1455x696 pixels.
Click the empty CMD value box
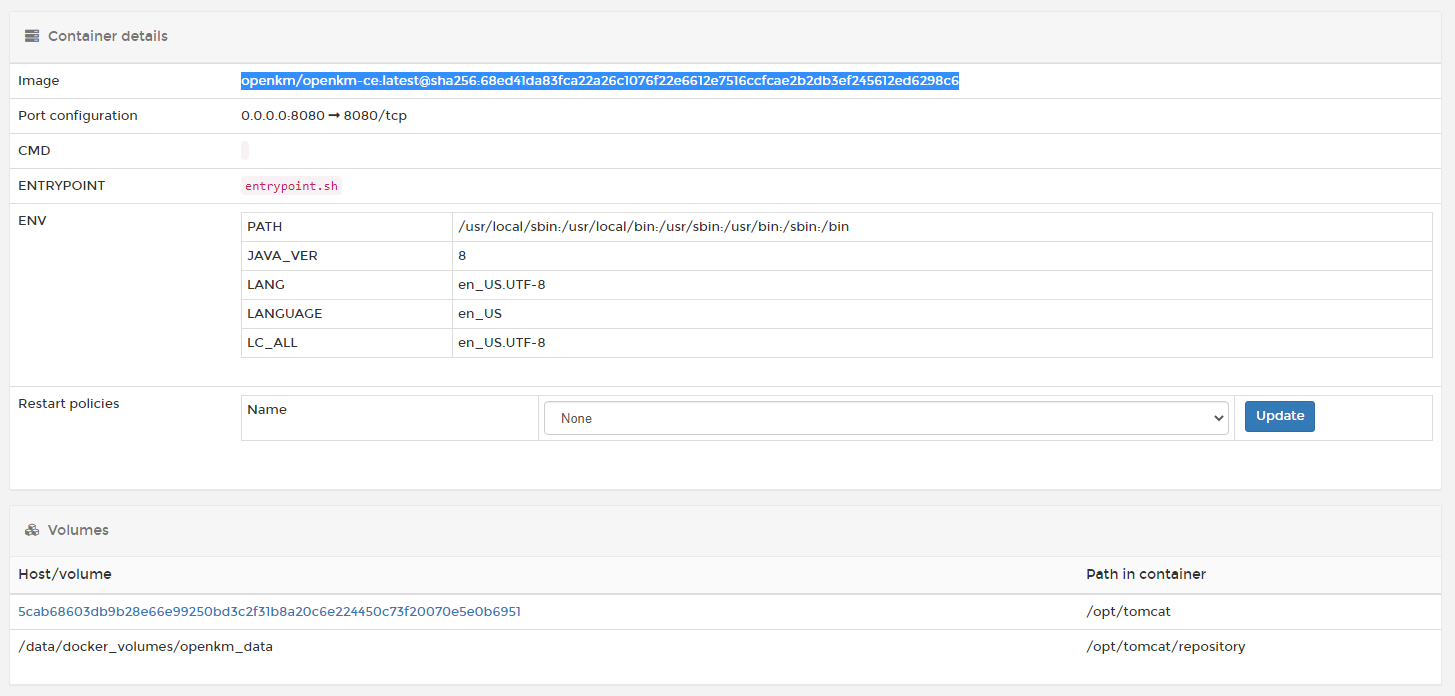[x=245, y=151]
